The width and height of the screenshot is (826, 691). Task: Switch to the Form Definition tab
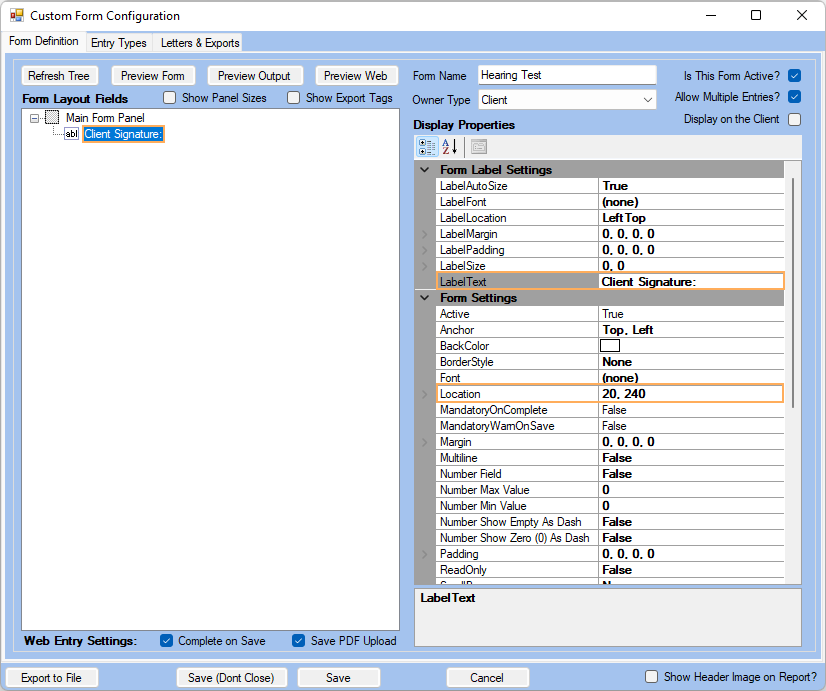[x=44, y=41]
